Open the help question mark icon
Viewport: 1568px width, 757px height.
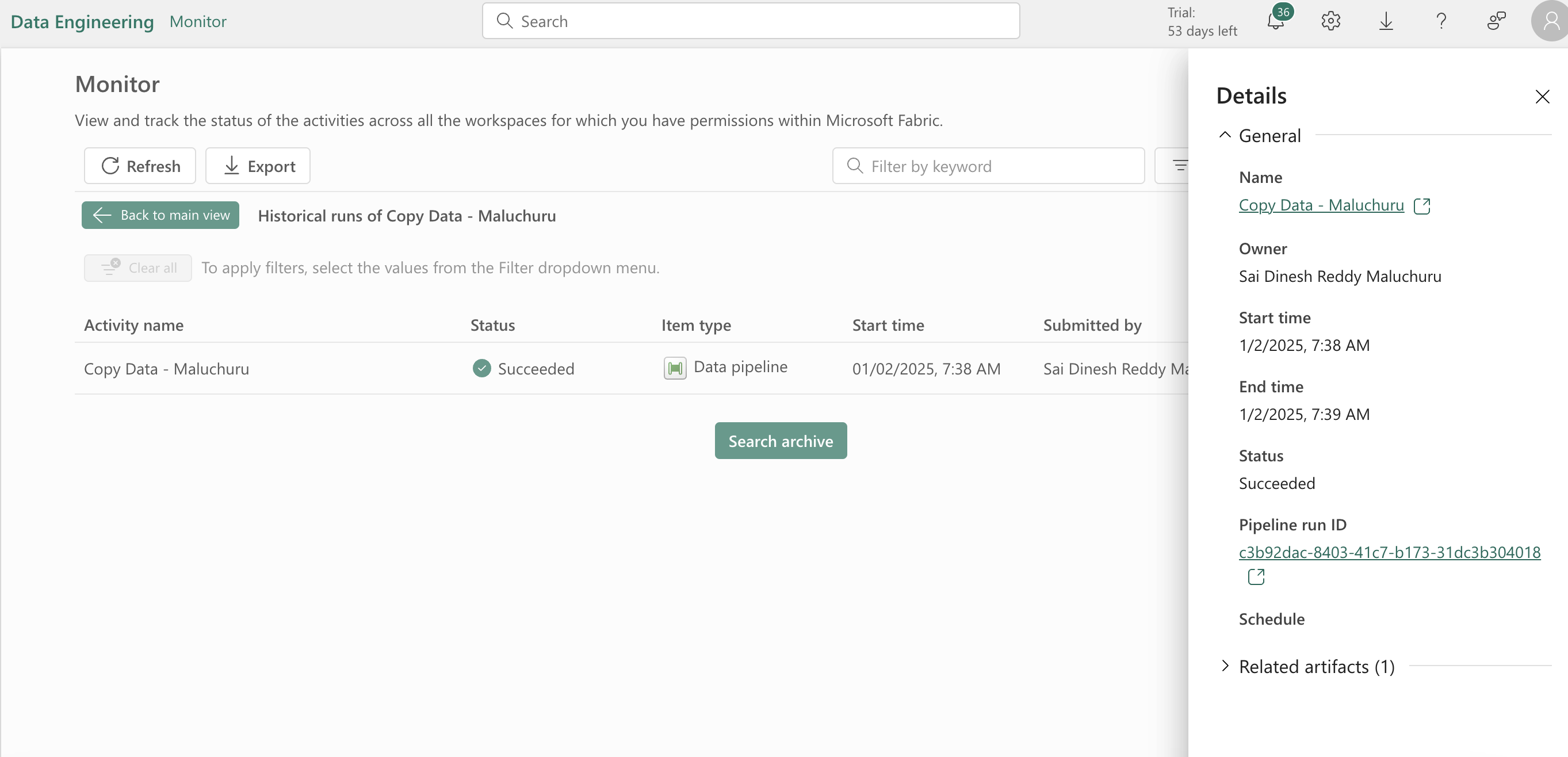pos(1441,21)
